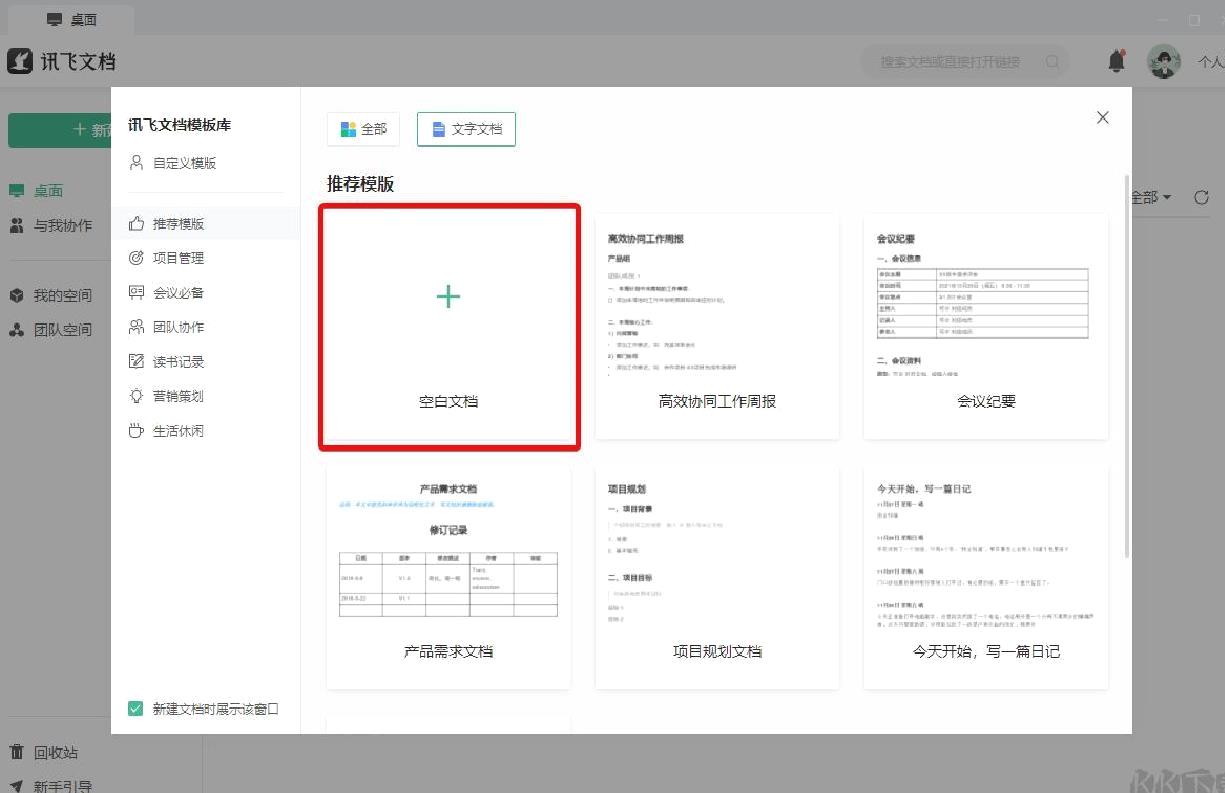Choose the 高效协同工作周报 template
Image resolution: width=1225 pixels, height=793 pixels.
[717, 326]
